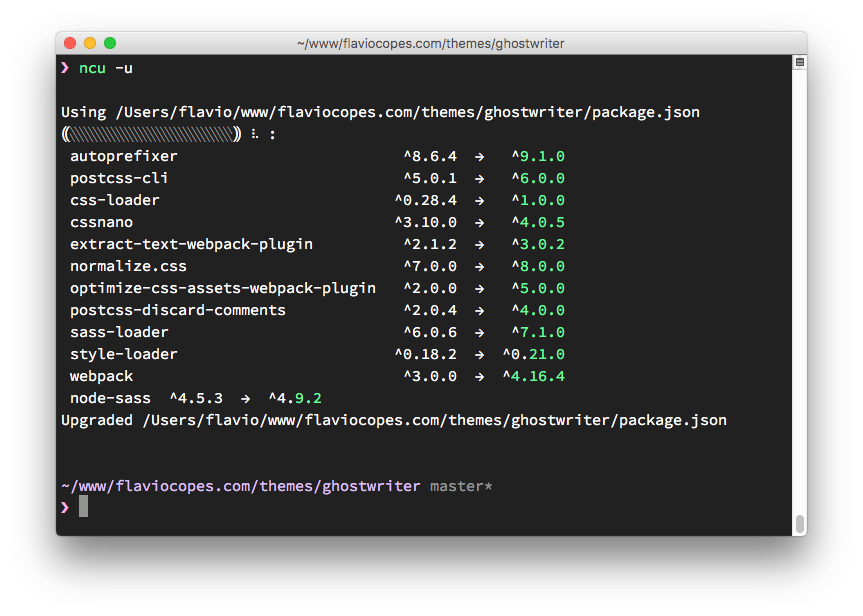Click the style-loader old version ^0.18.2
The width and height of the screenshot is (863, 616).
[x=426, y=355]
